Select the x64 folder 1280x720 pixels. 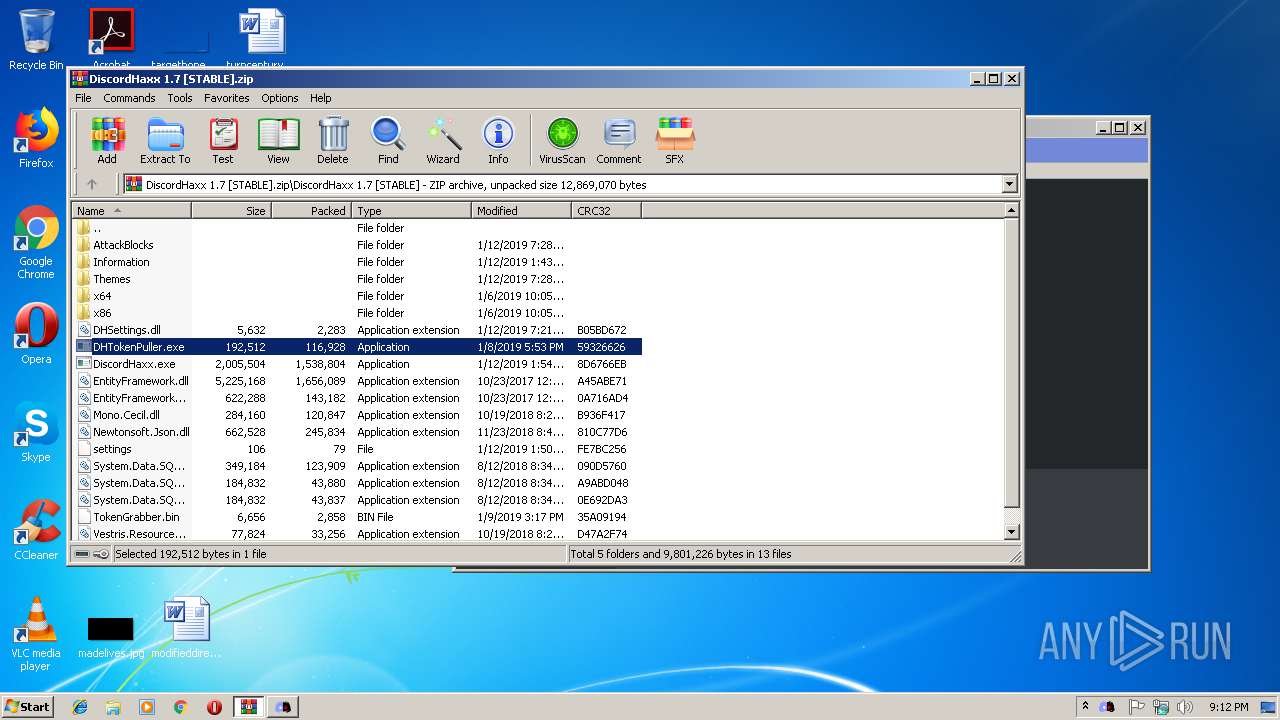point(102,296)
